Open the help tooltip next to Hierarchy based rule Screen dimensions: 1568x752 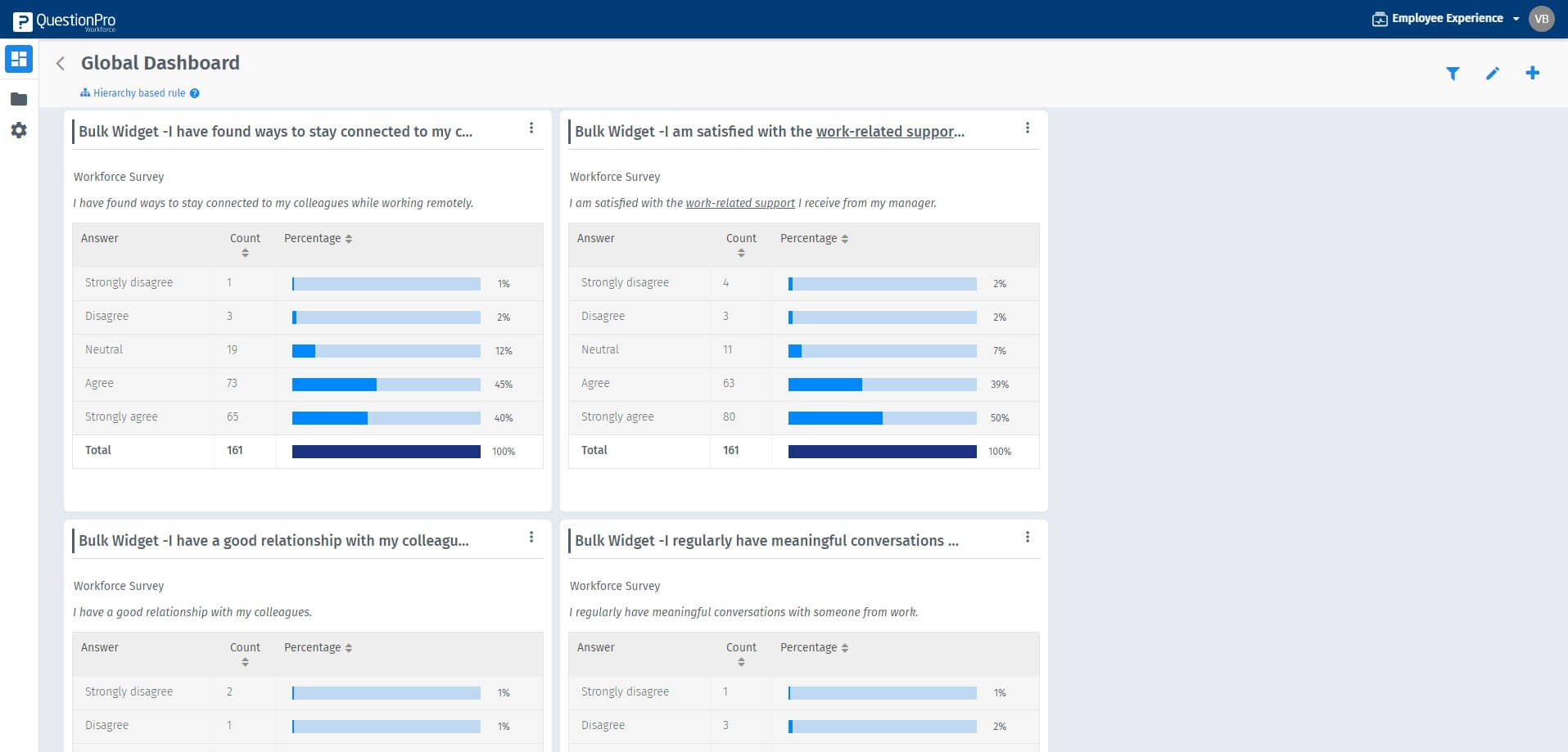pos(194,92)
